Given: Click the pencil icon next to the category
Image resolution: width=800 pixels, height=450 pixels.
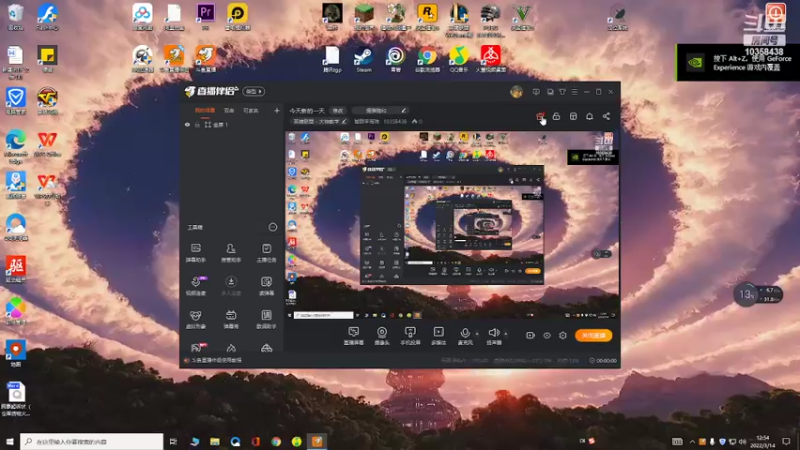Looking at the screenshot, I should tap(344, 121).
